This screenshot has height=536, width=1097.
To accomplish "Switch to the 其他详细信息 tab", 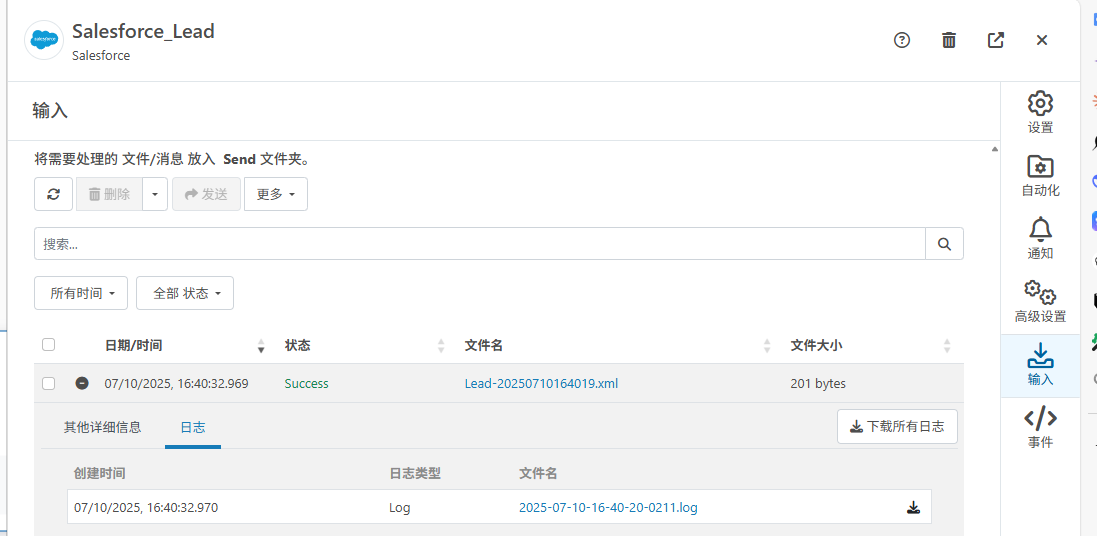I will [102, 427].
